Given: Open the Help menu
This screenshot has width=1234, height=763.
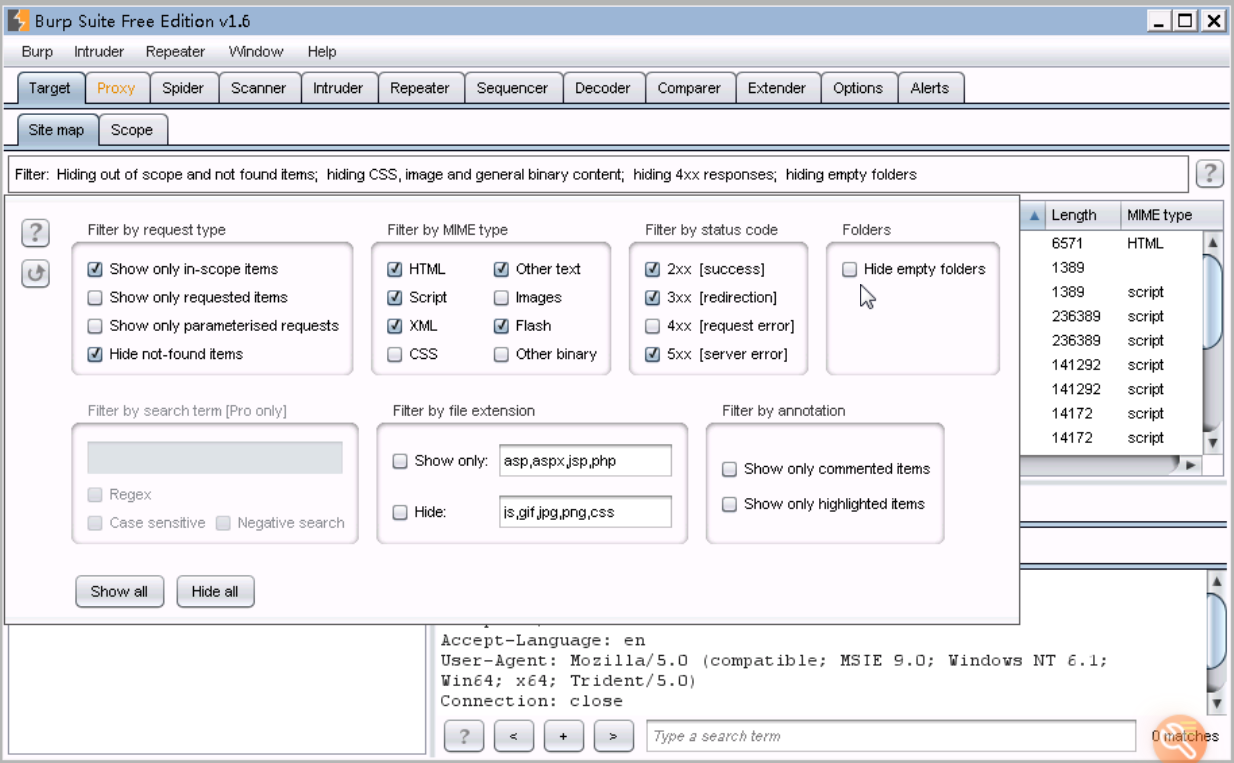Looking at the screenshot, I should click(322, 52).
